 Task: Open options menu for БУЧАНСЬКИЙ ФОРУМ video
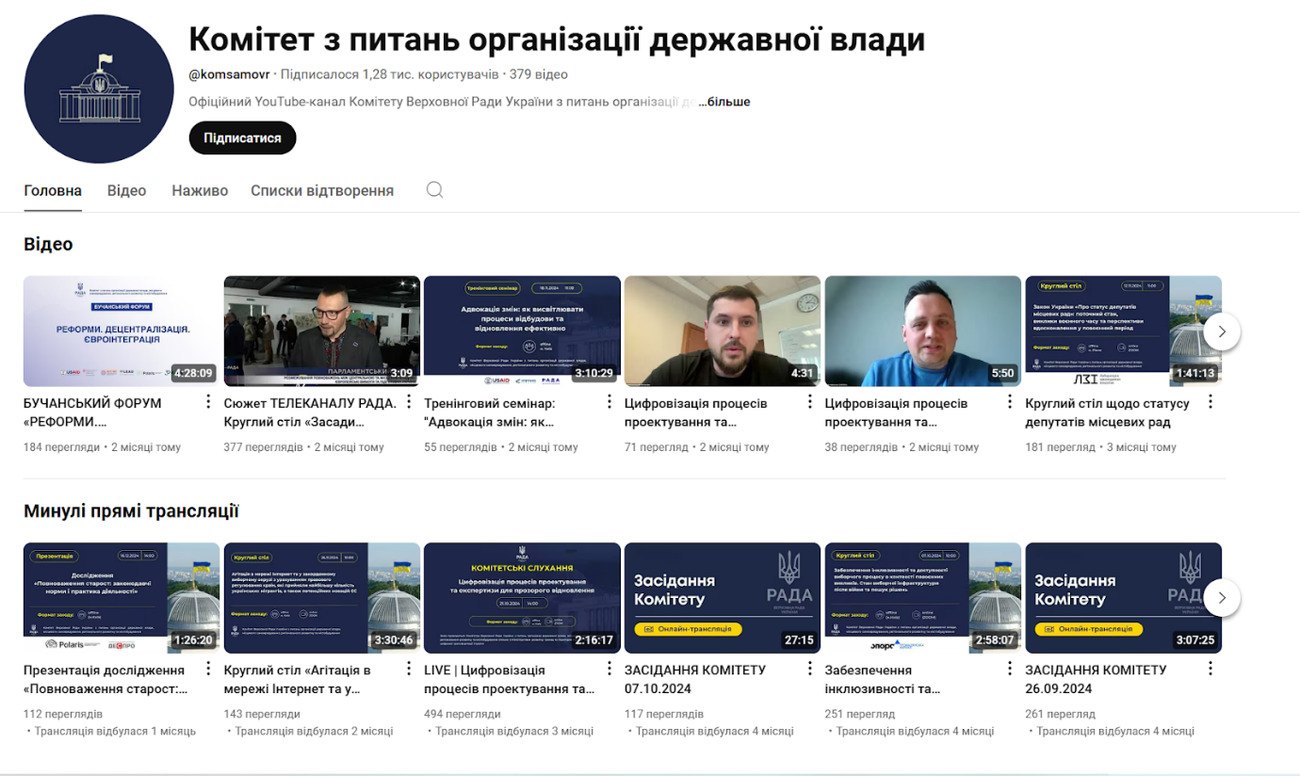click(208, 402)
